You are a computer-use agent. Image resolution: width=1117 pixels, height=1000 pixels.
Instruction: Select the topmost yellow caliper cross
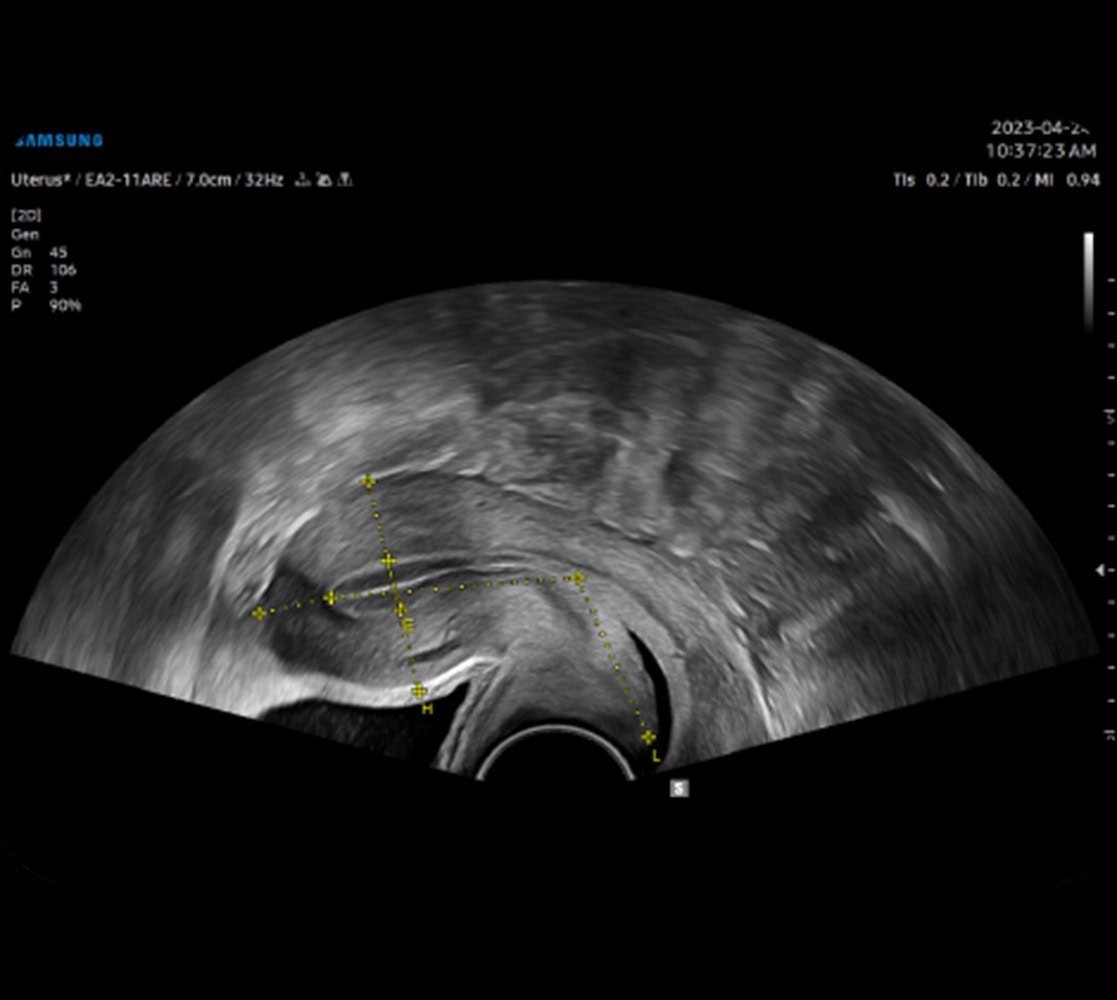[368, 482]
